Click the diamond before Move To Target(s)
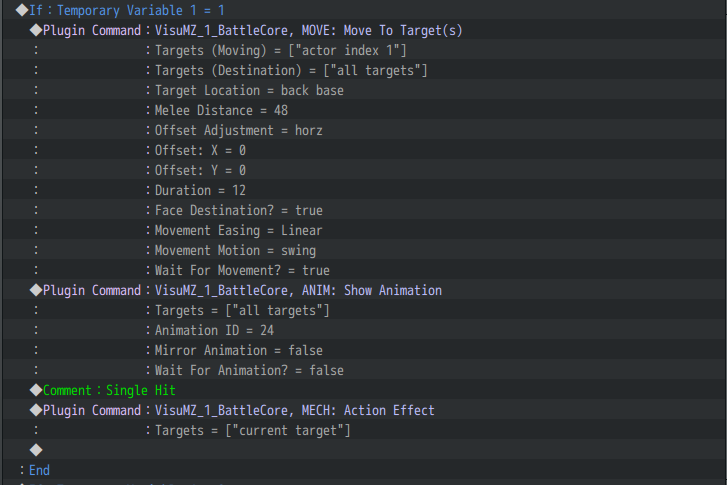Screen dimensions: 727x485 click(36, 30)
